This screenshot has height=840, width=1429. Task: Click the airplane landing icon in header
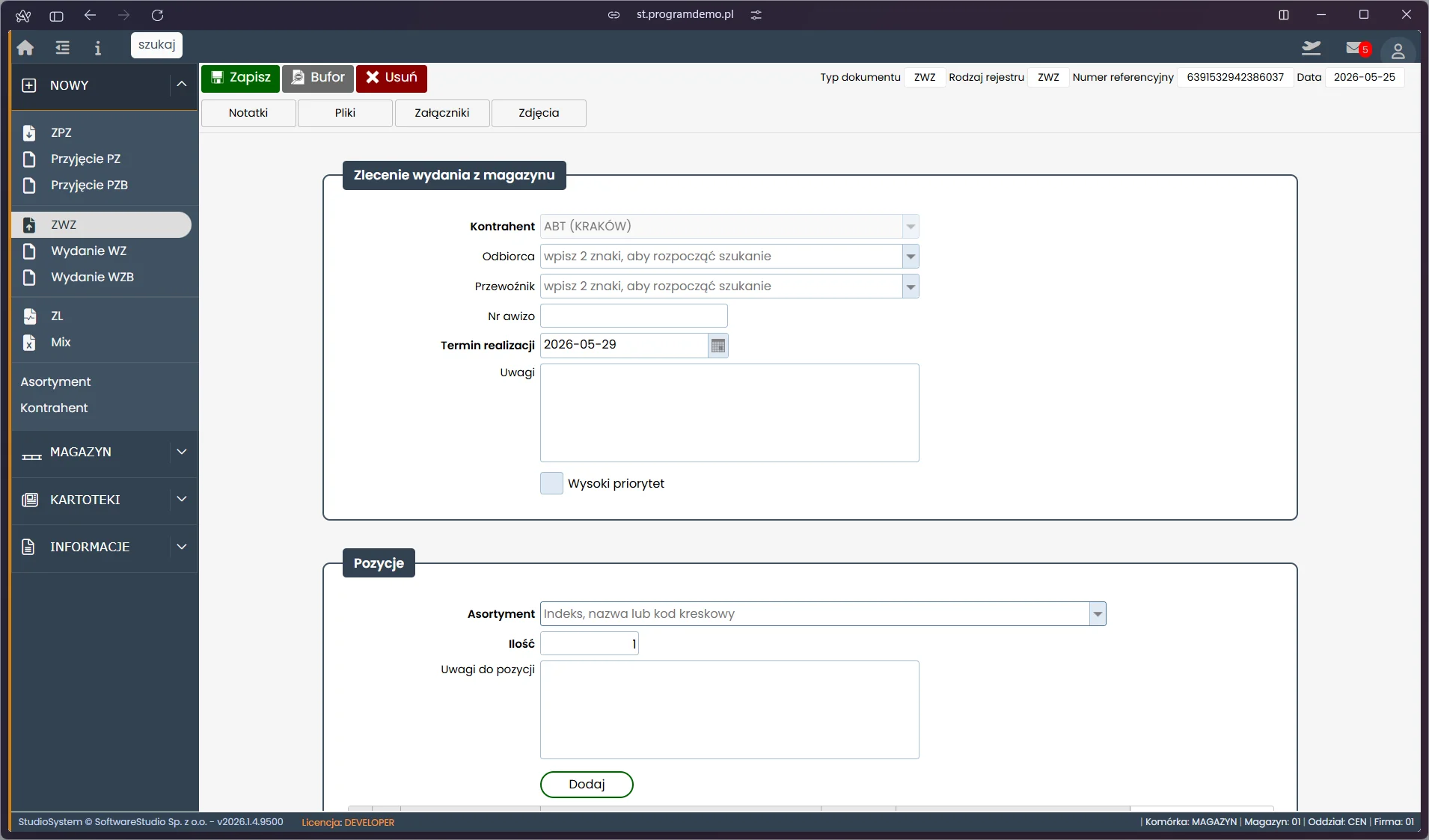[1311, 48]
